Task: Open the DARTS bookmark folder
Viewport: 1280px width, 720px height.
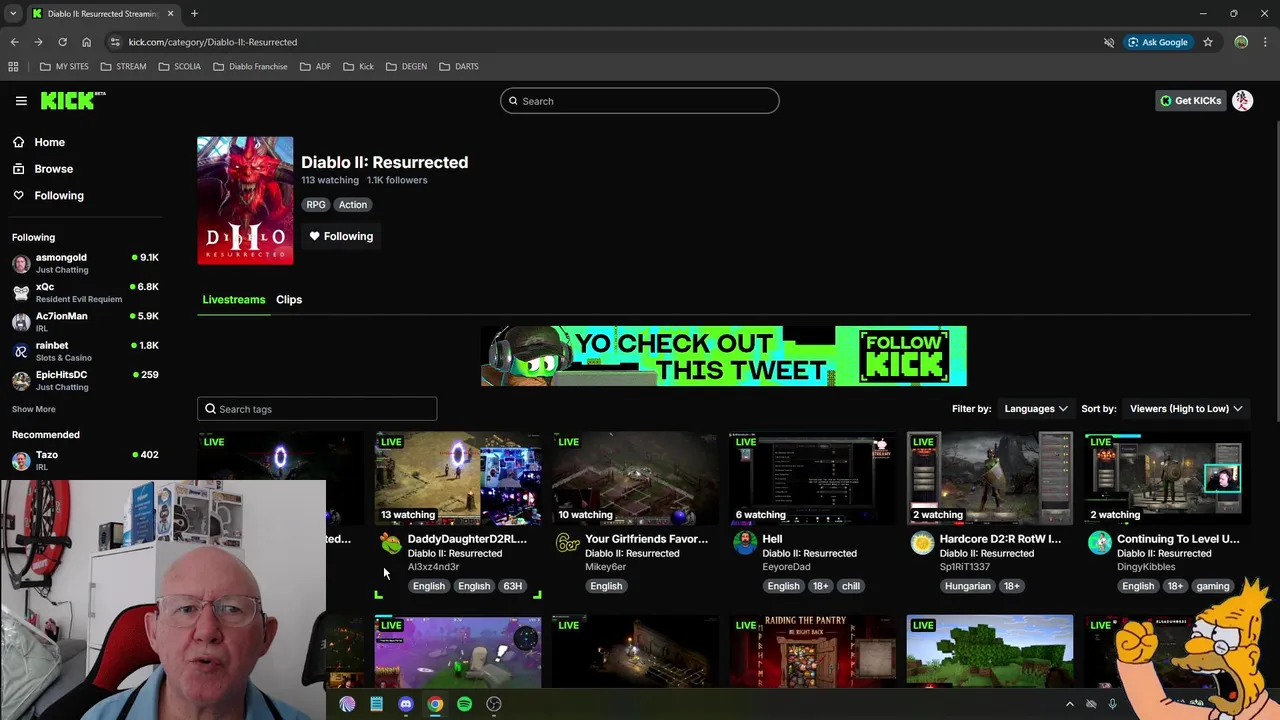Action: (458, 67)
